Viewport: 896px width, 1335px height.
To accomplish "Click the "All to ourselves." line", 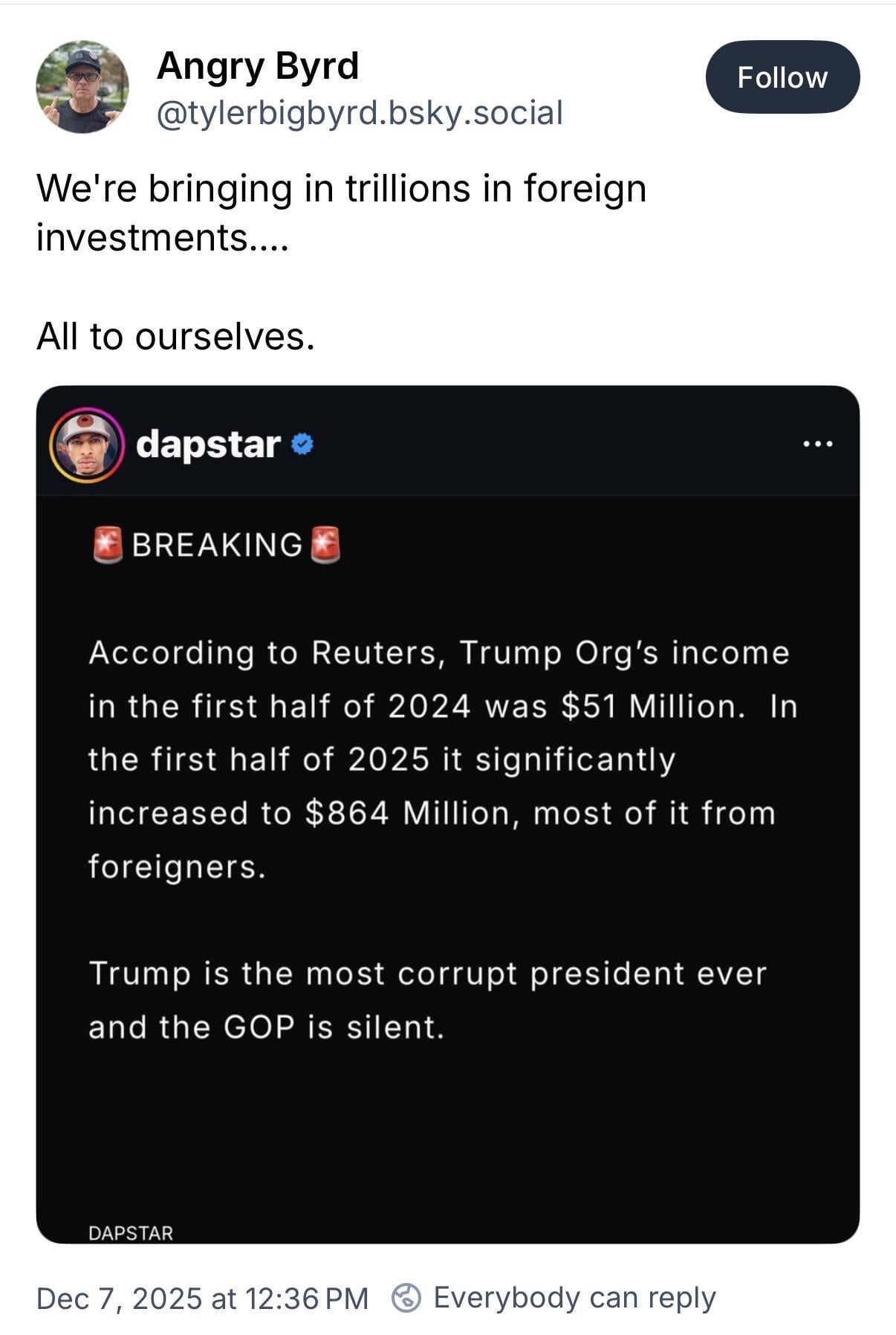I will tap(176, 336).
